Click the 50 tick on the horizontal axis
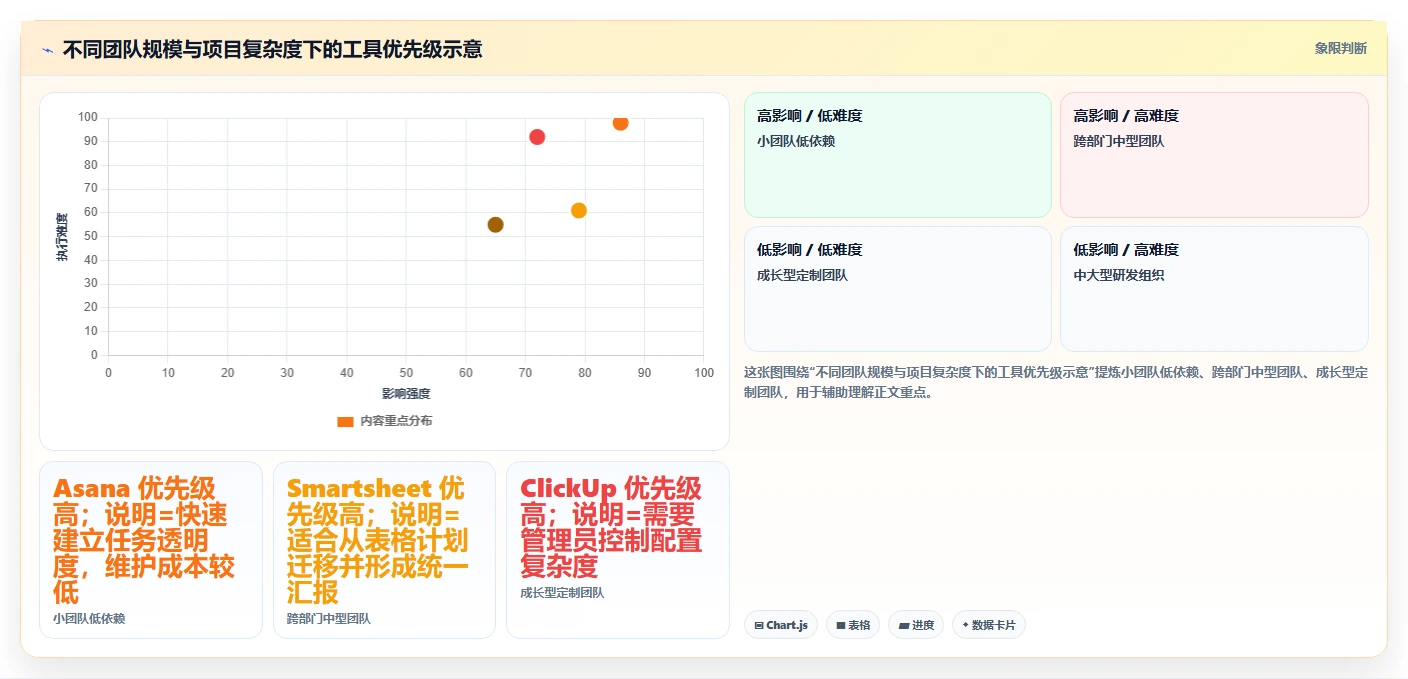 [406, 373]
